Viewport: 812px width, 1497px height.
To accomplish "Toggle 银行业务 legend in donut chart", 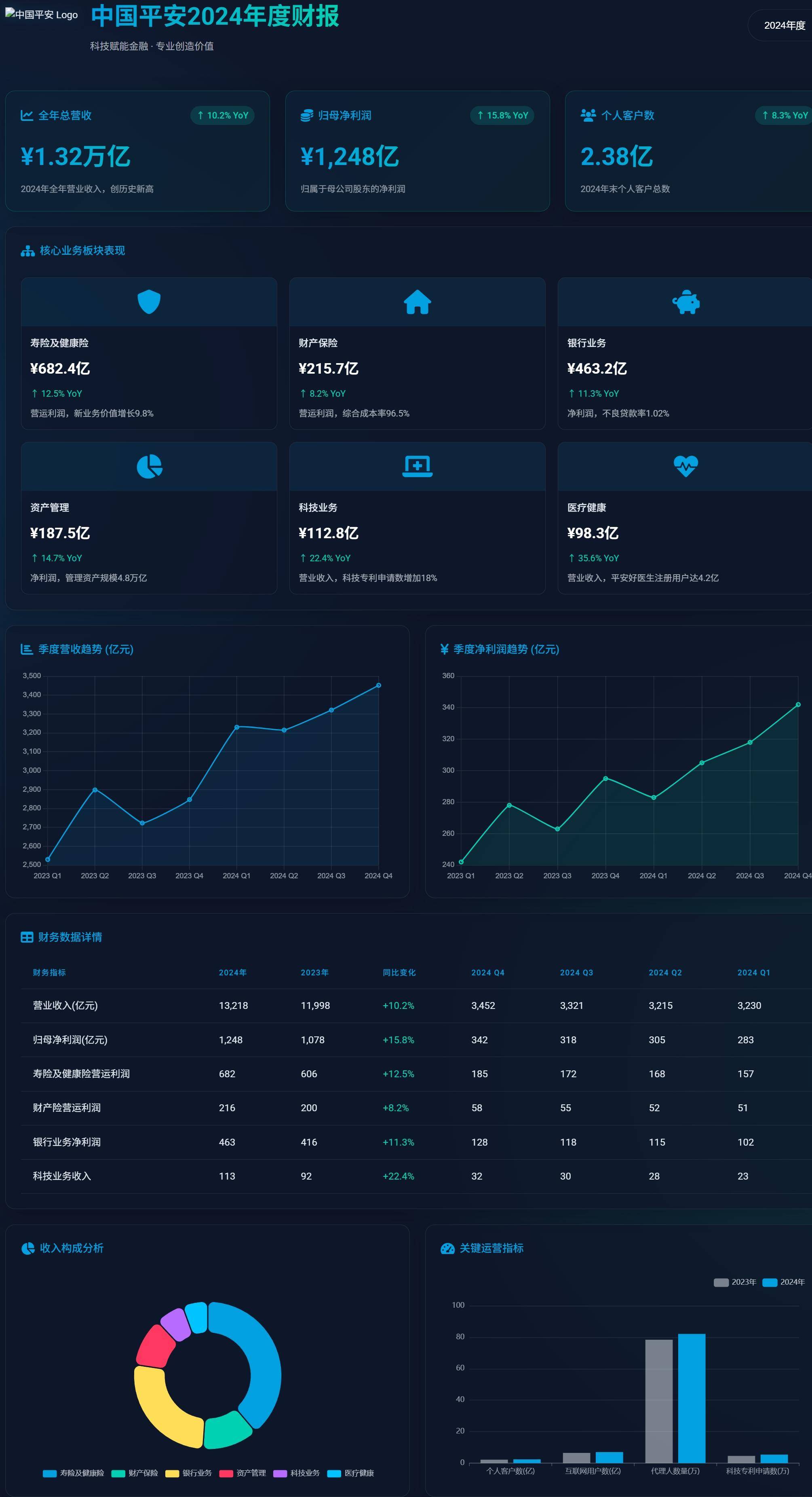I will pos(188,1473).
